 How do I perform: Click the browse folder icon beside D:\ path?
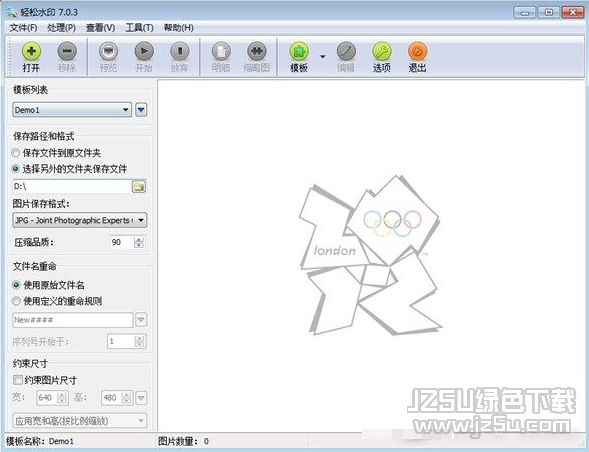139,186
